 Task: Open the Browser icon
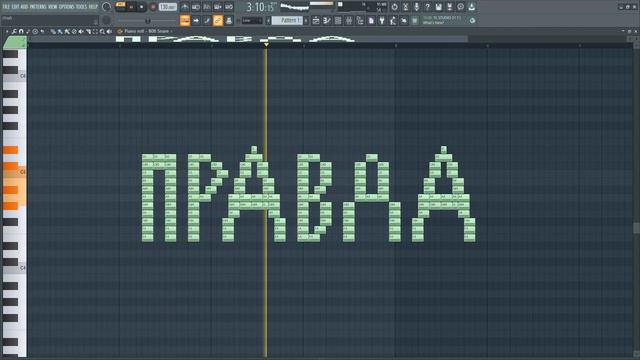360,20
